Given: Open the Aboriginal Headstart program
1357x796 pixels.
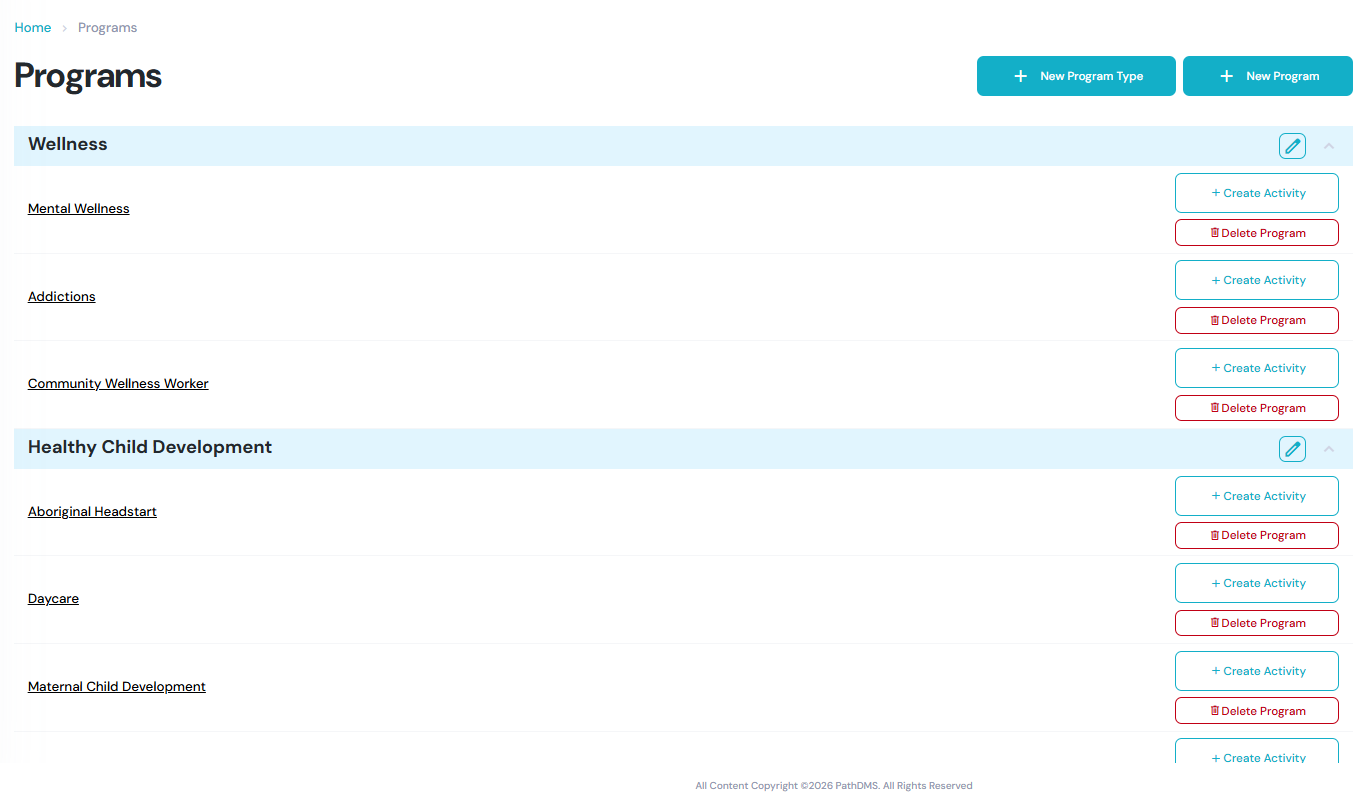Looking at the screenshot, I should coord(92,512).
